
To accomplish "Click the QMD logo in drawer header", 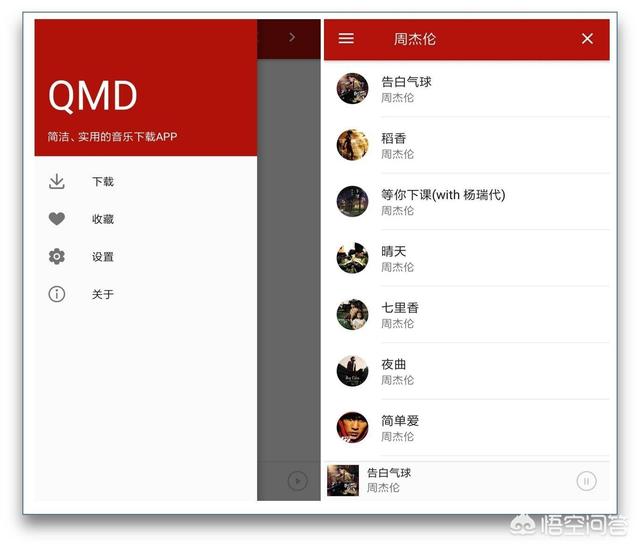I will pos(93,95).
